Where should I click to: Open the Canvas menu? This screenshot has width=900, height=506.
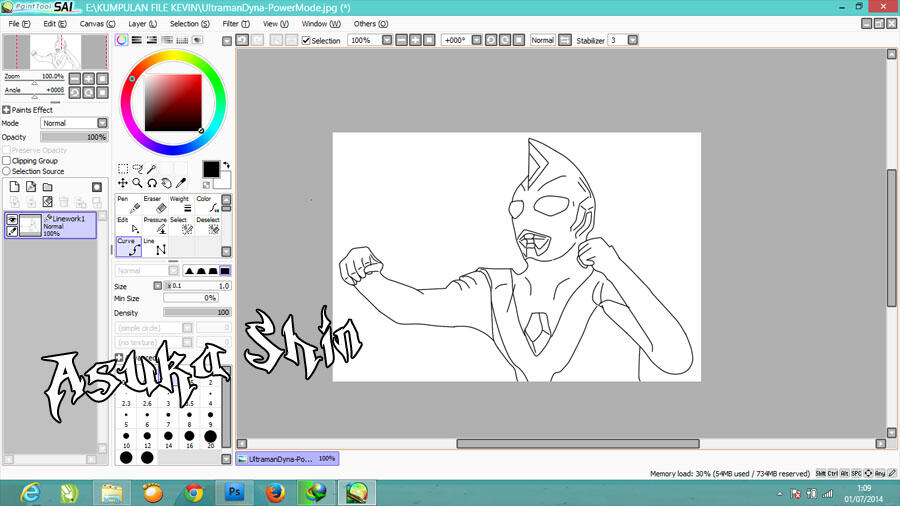pyautogui.click(x=97, y=24)
